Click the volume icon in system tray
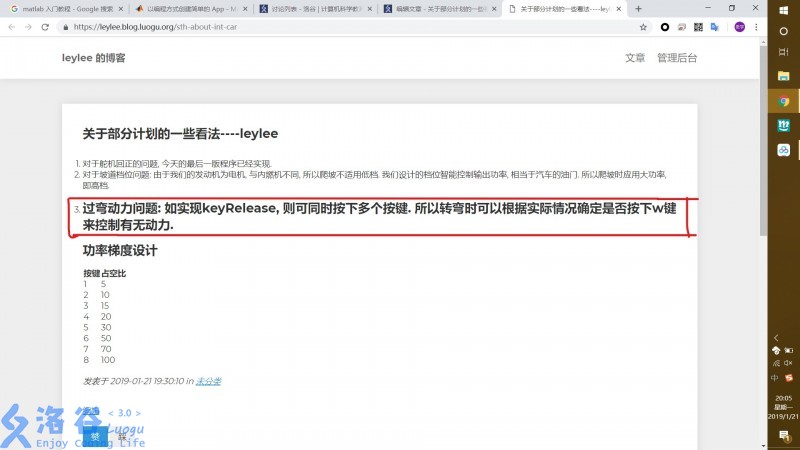This screenshot has width=800, height=450. pyautogui.click(x=788, y=363)
